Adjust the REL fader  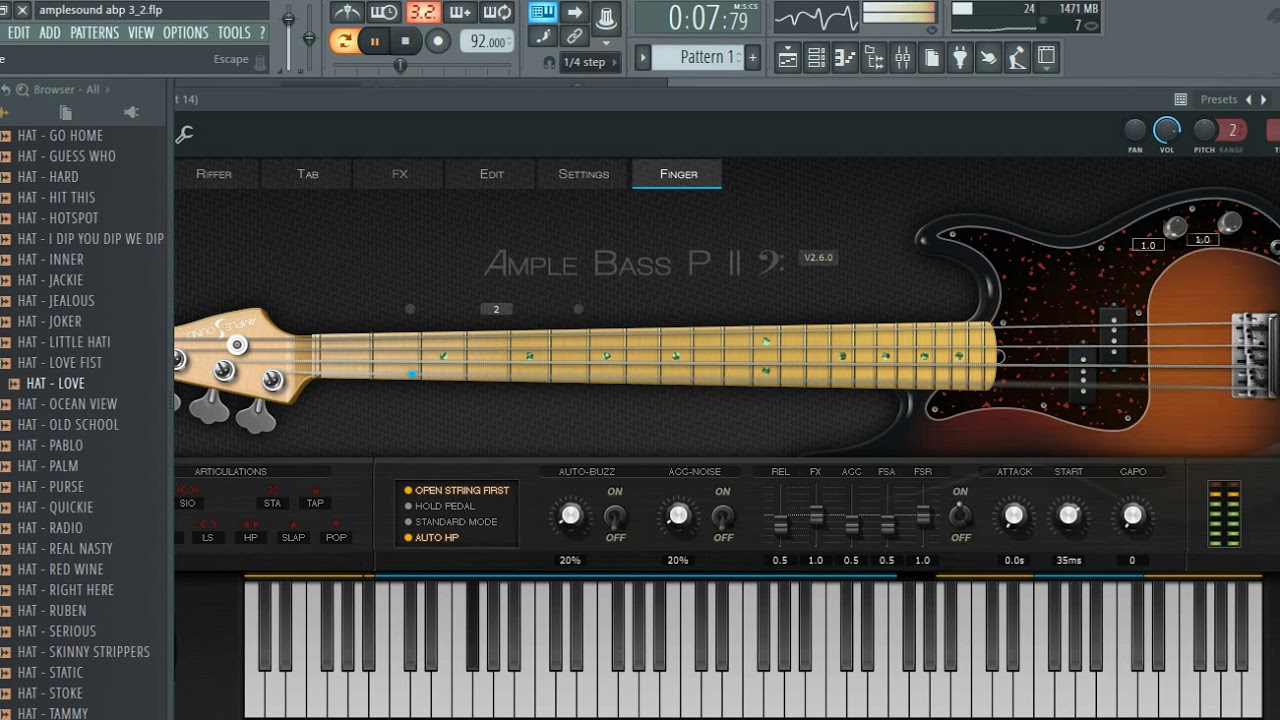[x=780, y=524]
